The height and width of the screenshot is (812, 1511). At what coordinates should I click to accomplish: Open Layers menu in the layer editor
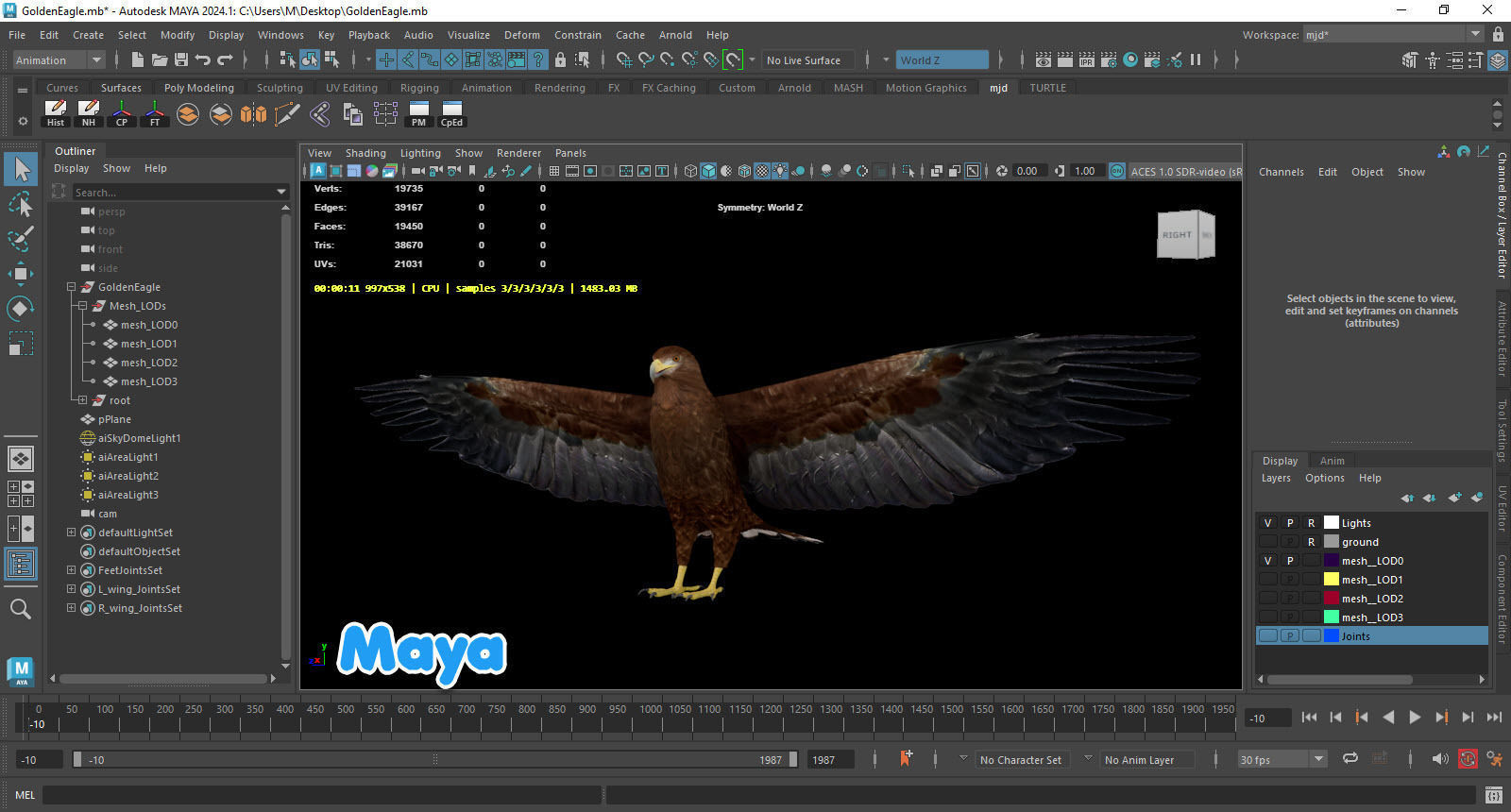pyautogui.click(x=1276, y=478)
